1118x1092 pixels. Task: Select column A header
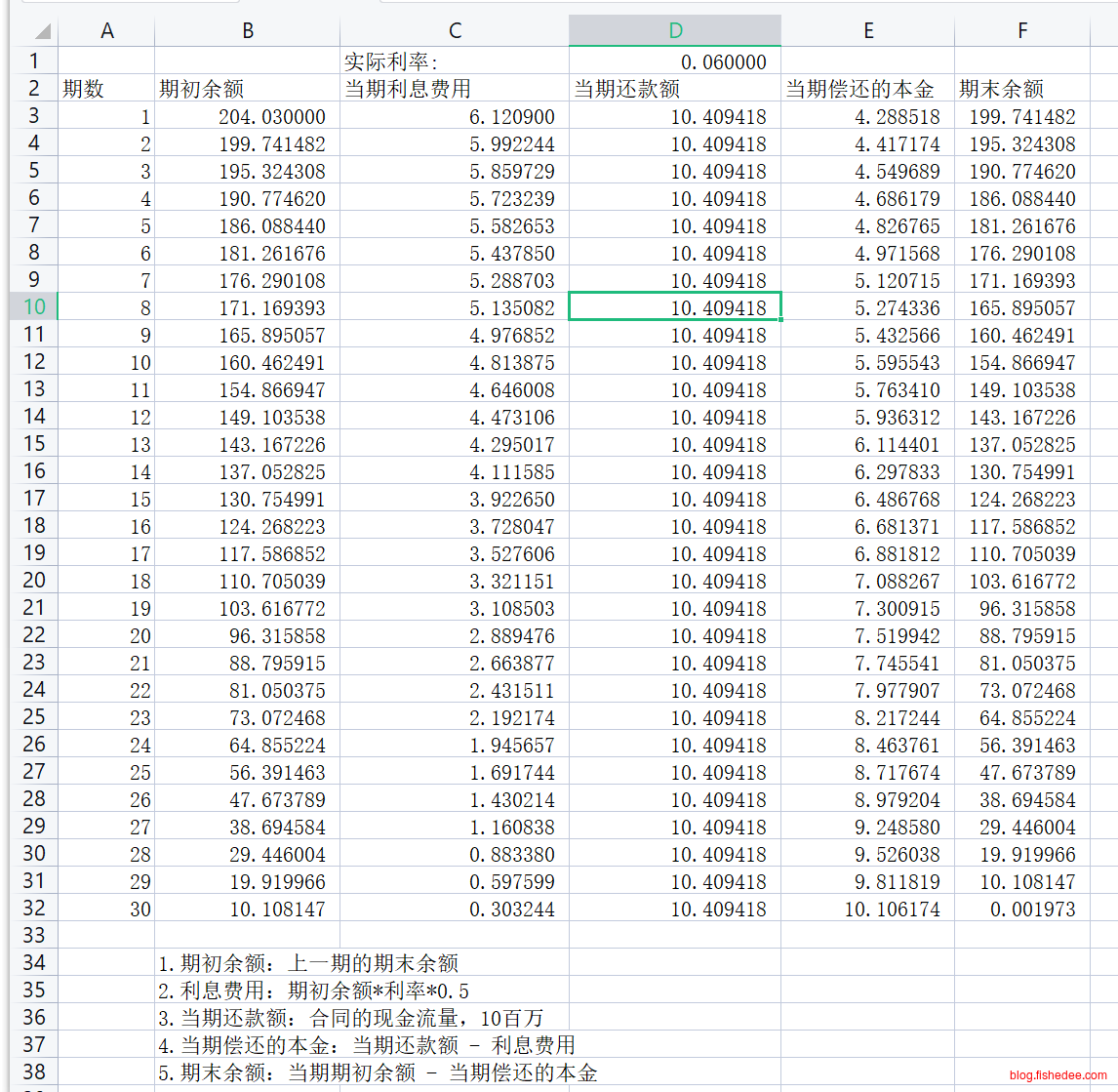tap(106, 31)
